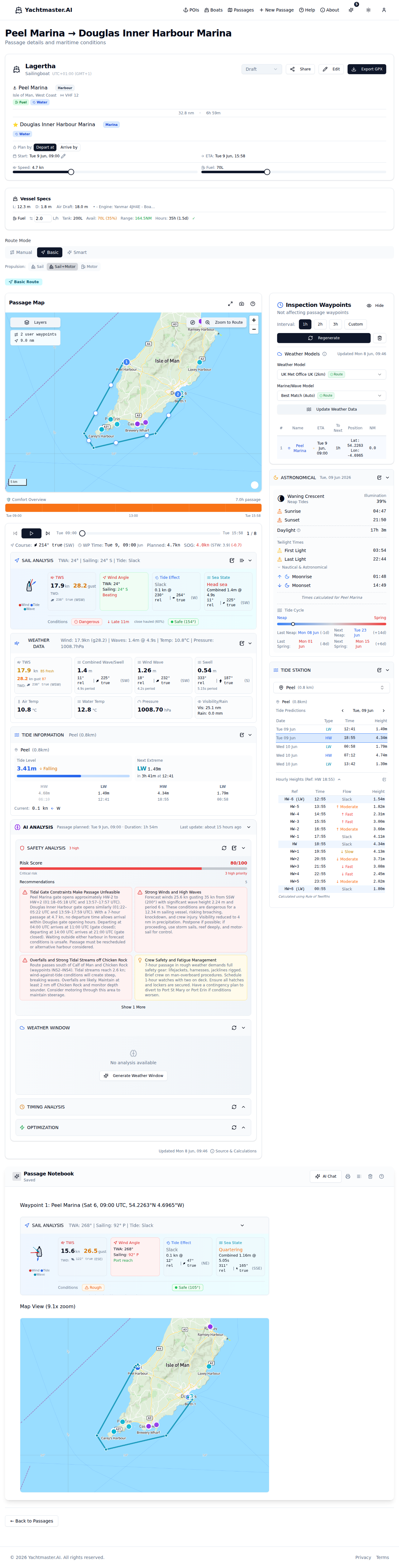Skip to previous waypoint in timeline
This screenshot has height=1568, width=399.
pos(15,533)
